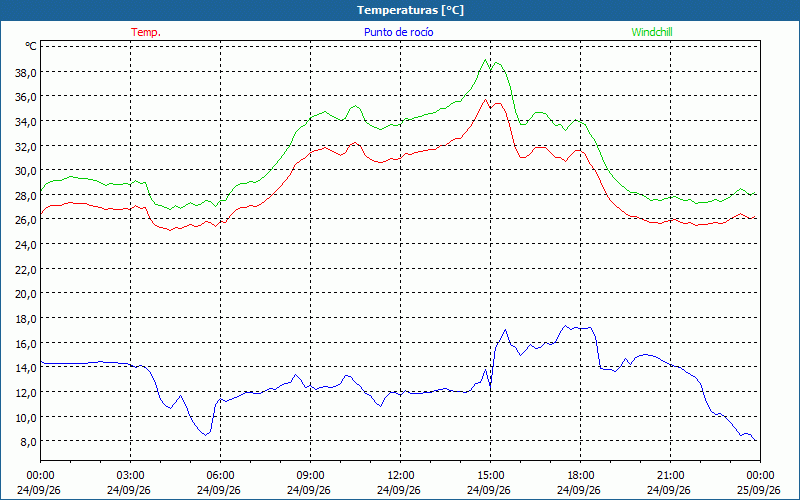Click the 14,0 y-axis value
The width and height of the screenshot is (800, 500).
27,368
